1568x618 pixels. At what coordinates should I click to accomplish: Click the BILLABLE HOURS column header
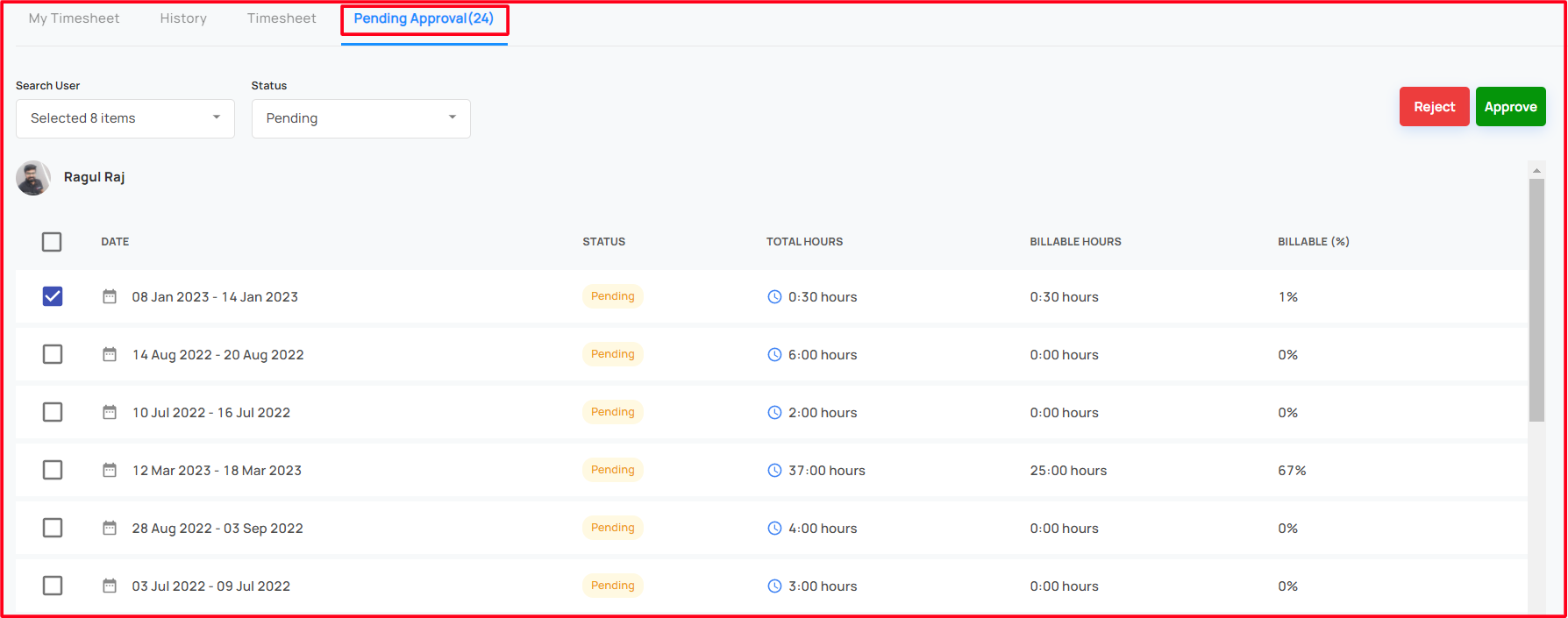coord(1075,242)
